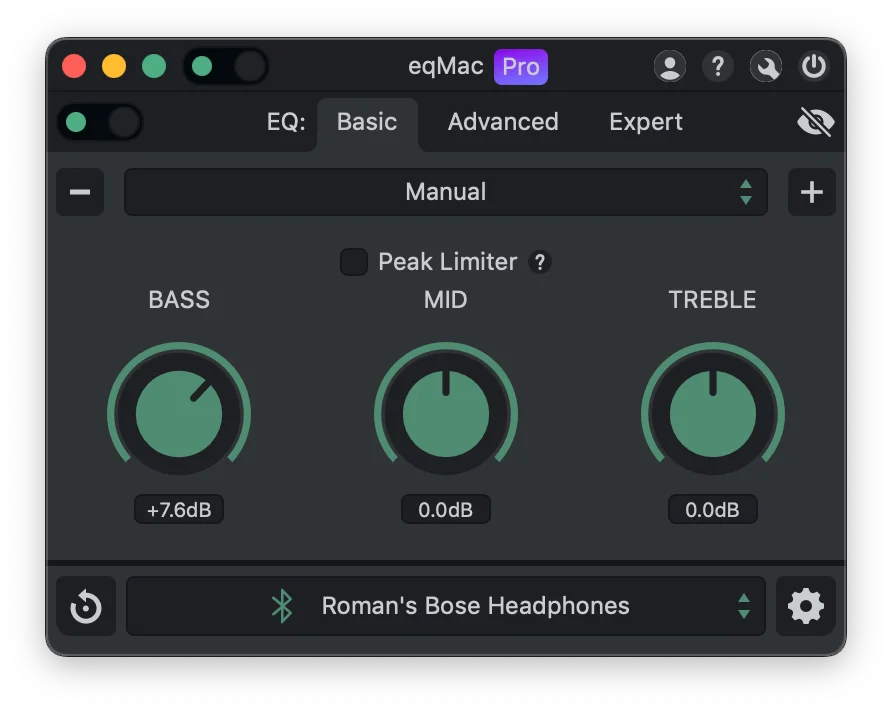Click the output device up-down arrows
This screenshot has width=892, height=710.
coord(744,606)
